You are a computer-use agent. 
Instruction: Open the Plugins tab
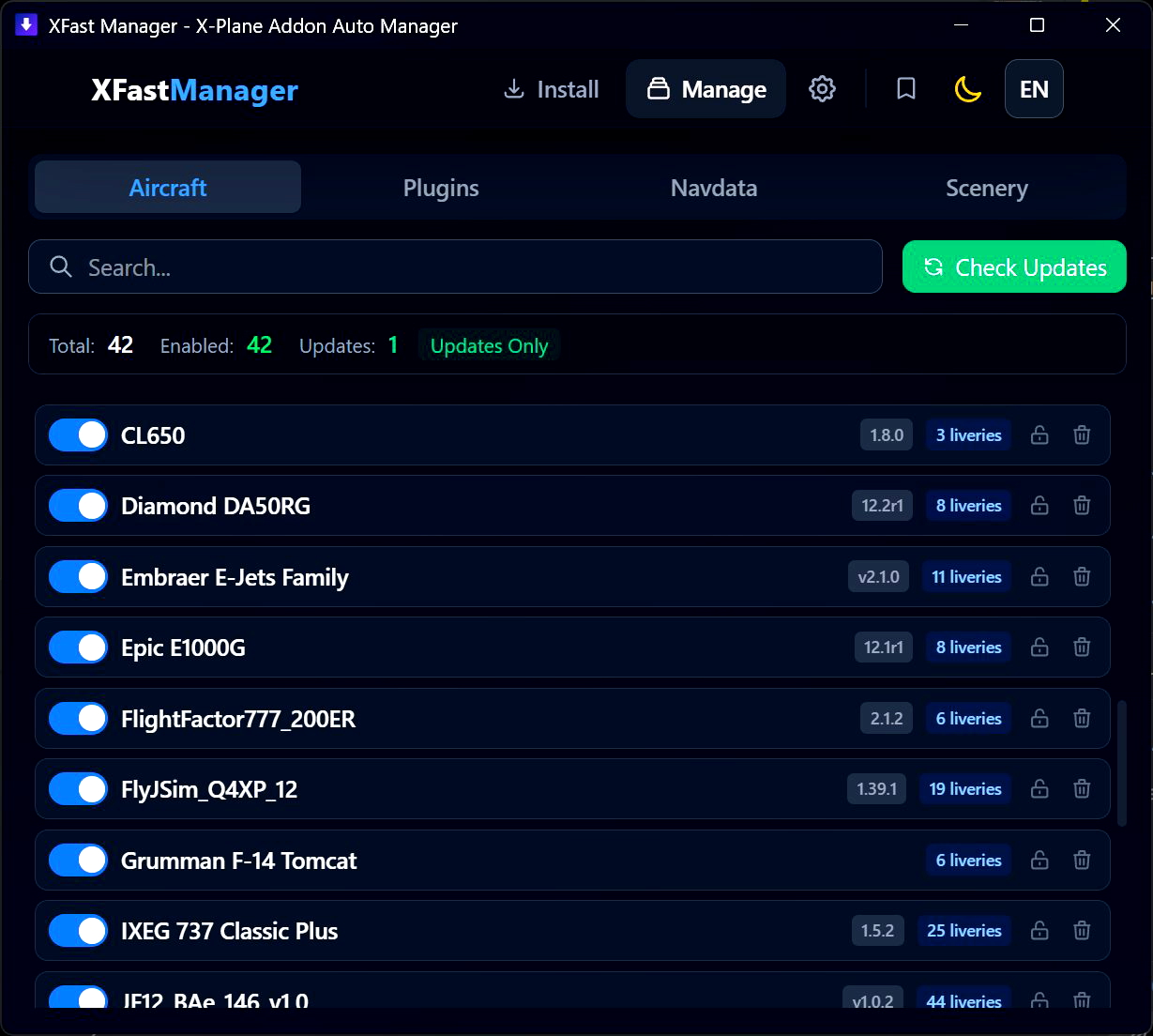coord(441,188)
